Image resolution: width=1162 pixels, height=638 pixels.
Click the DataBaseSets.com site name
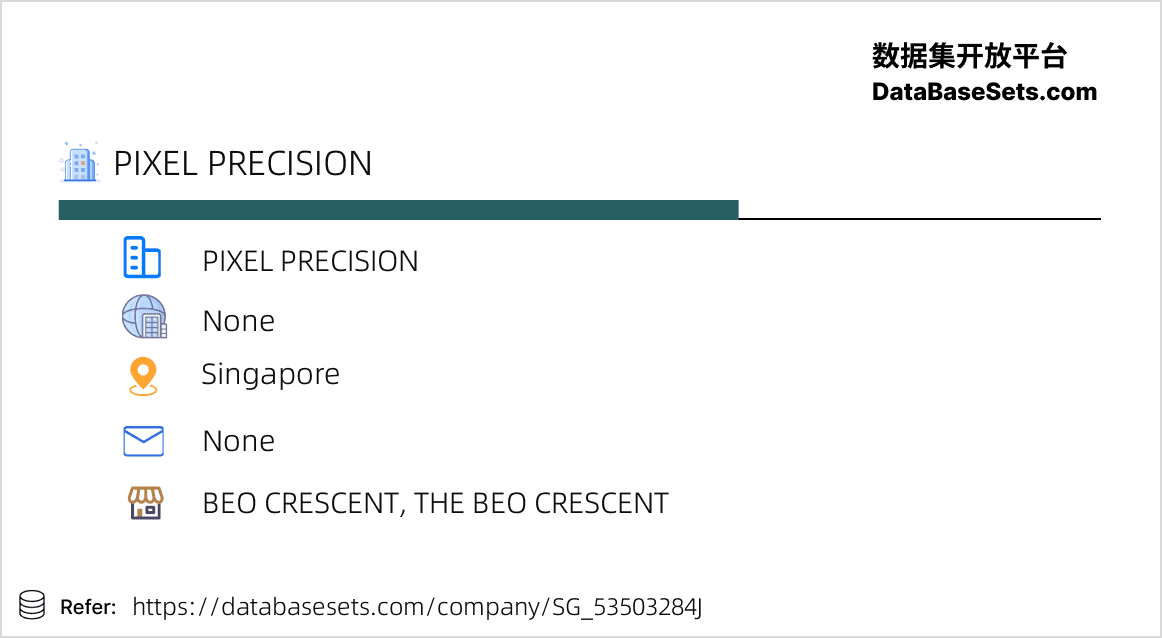(x=984, y=92)
